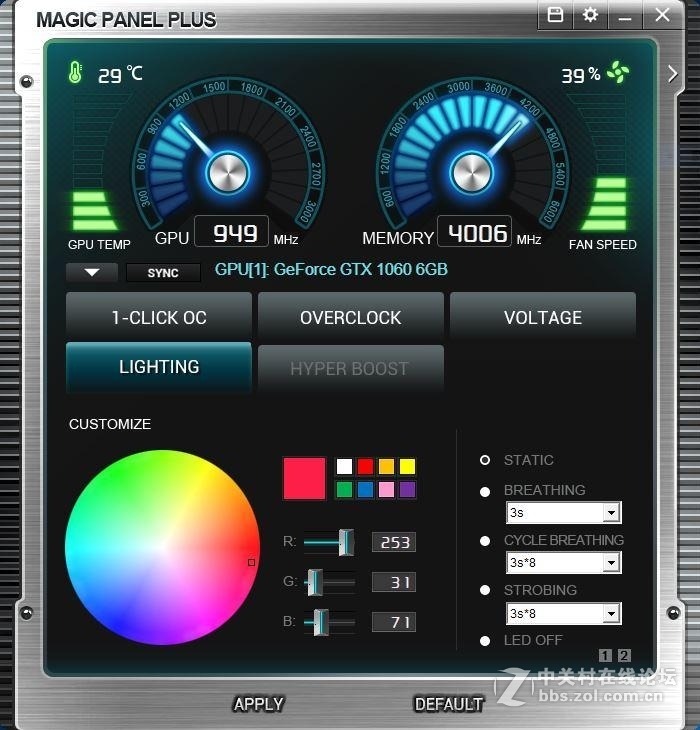700x730 pixels.
Task: Click the green fan speed icon
Action: (618, 72)
